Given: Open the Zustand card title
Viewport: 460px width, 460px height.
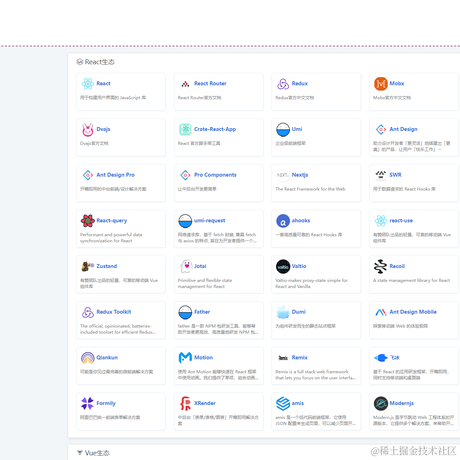Looking at the screenshot, I should pyautogui.click(x=107, y=266).
